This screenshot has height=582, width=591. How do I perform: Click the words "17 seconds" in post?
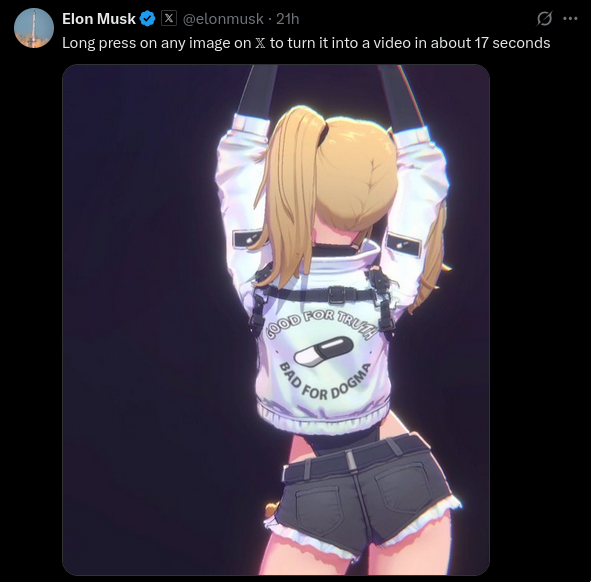pos(512,43)
